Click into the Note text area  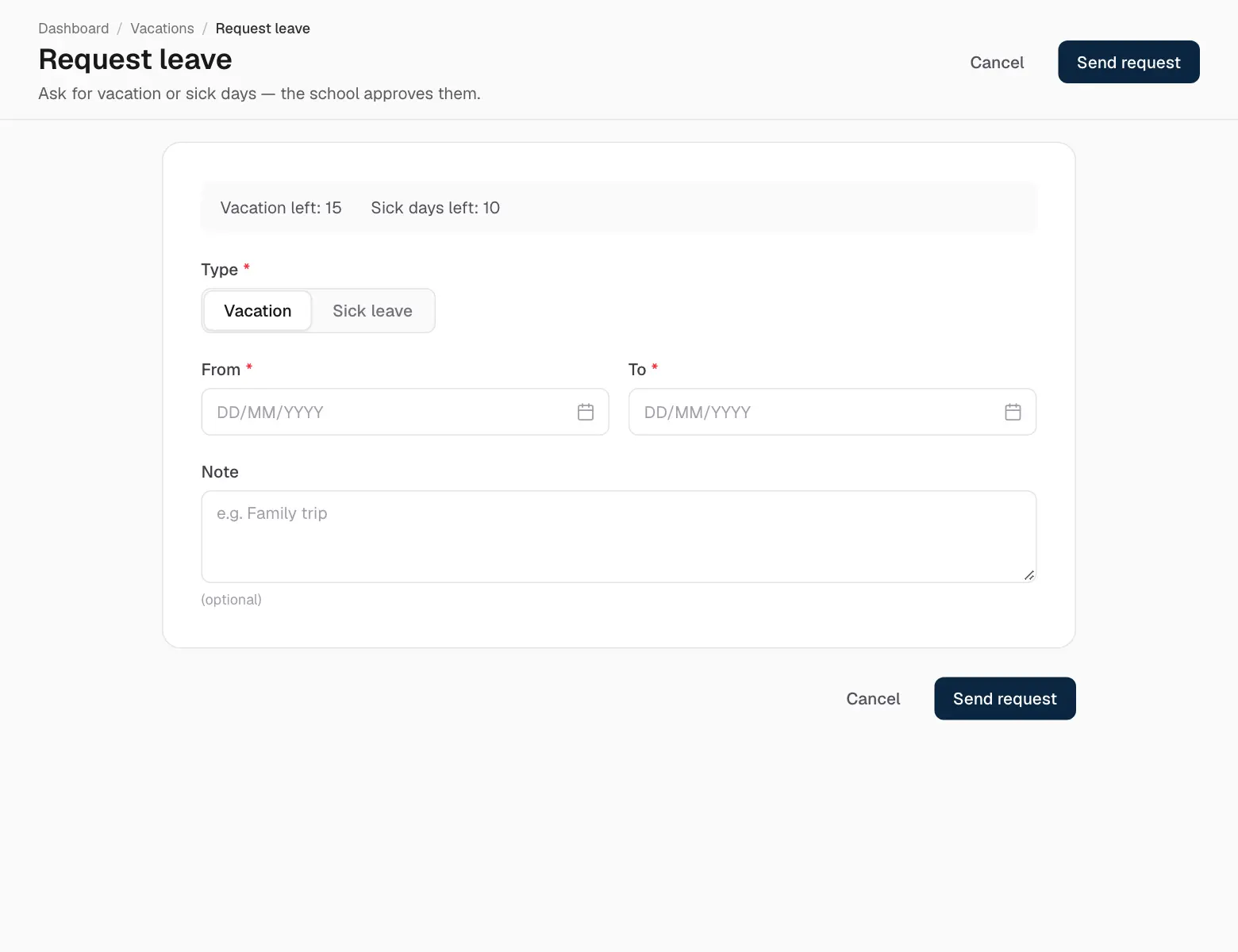(619, 536)
